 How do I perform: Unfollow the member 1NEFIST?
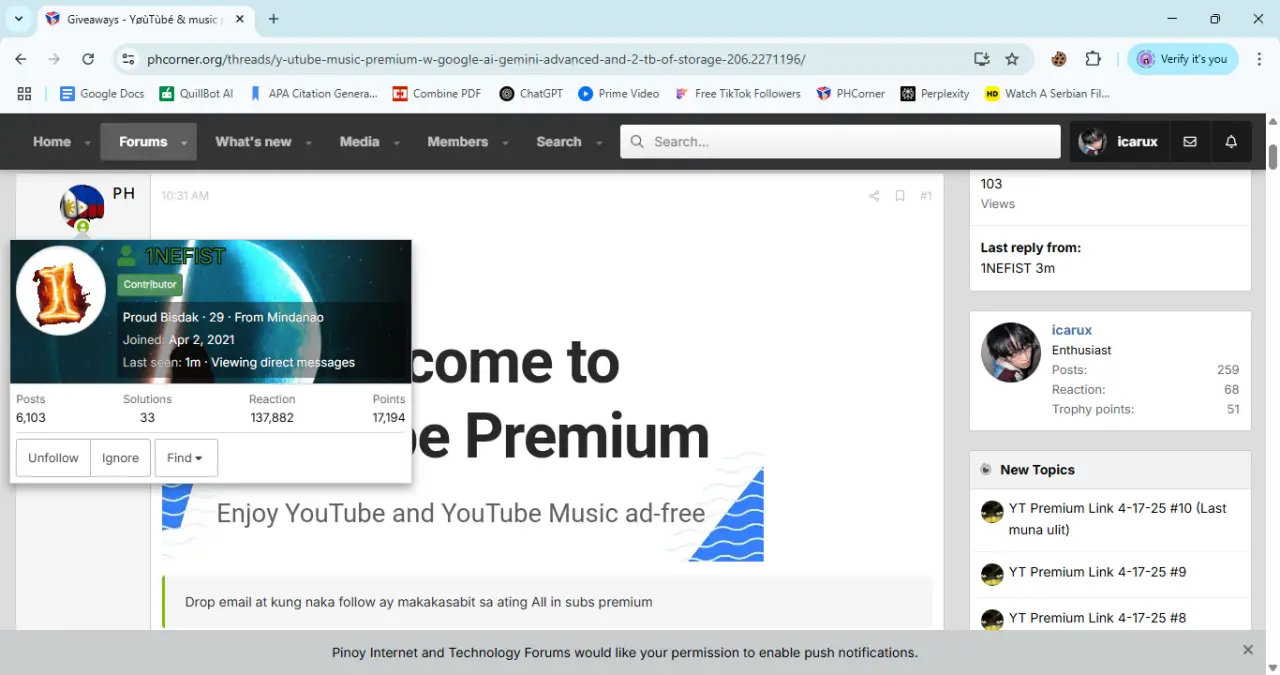[x=53, y=458]
